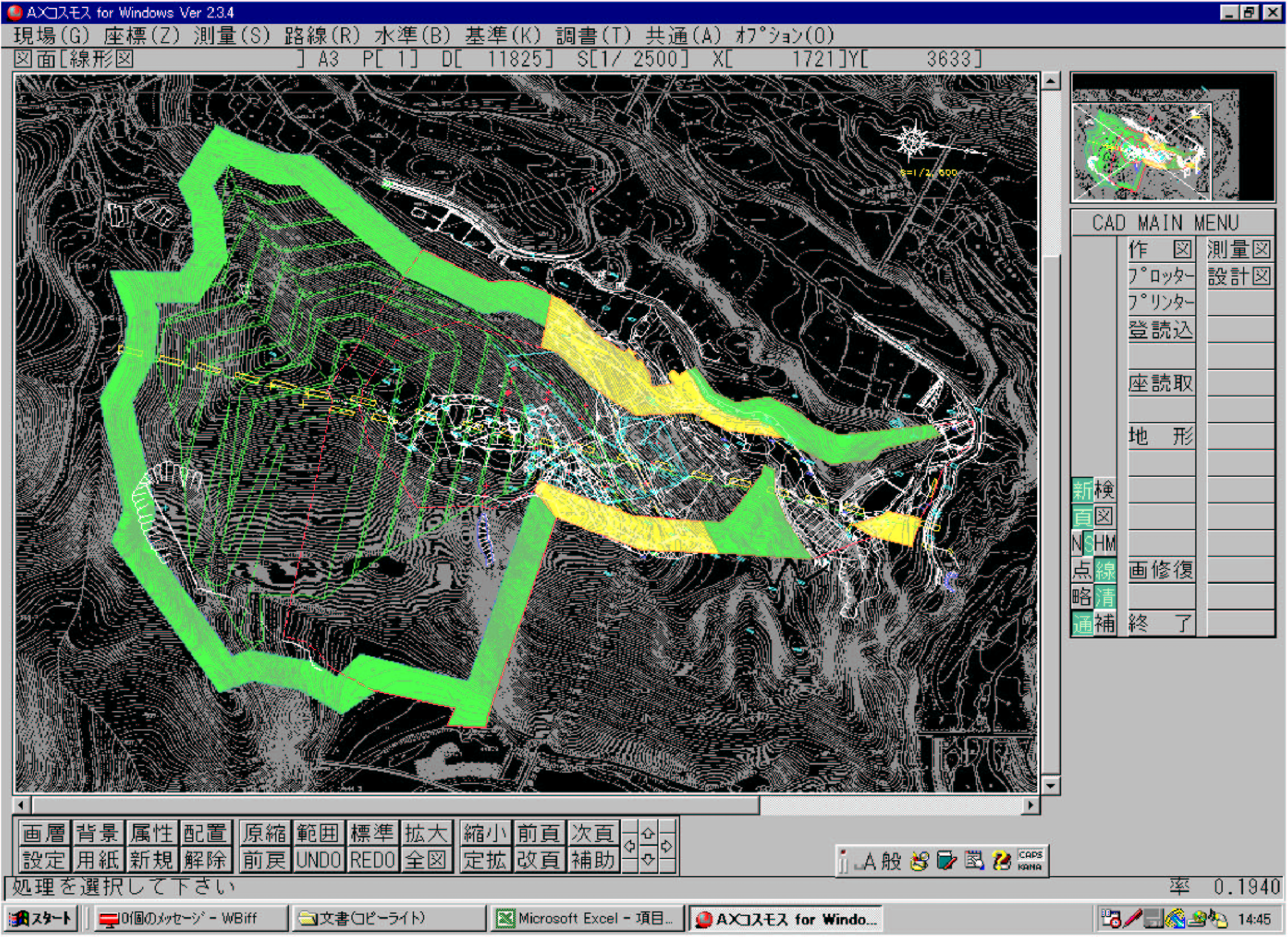Toggle the green 新 mode cell
Screen dimensions: 1288x937
pyautogui.click(x=1082, y=490)
